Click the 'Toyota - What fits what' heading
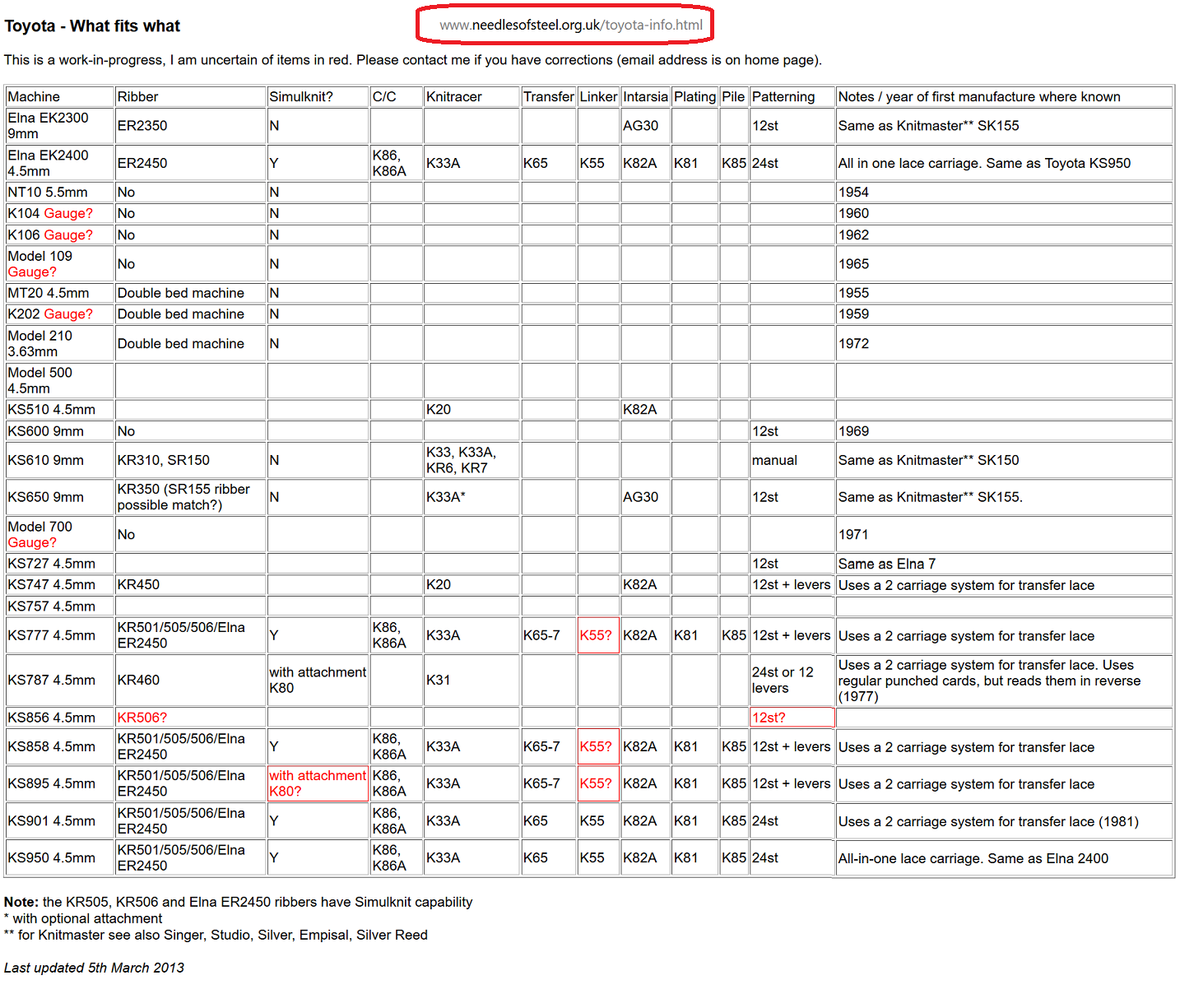Screen dimensions: 1180x1008 tap(92, 26)
